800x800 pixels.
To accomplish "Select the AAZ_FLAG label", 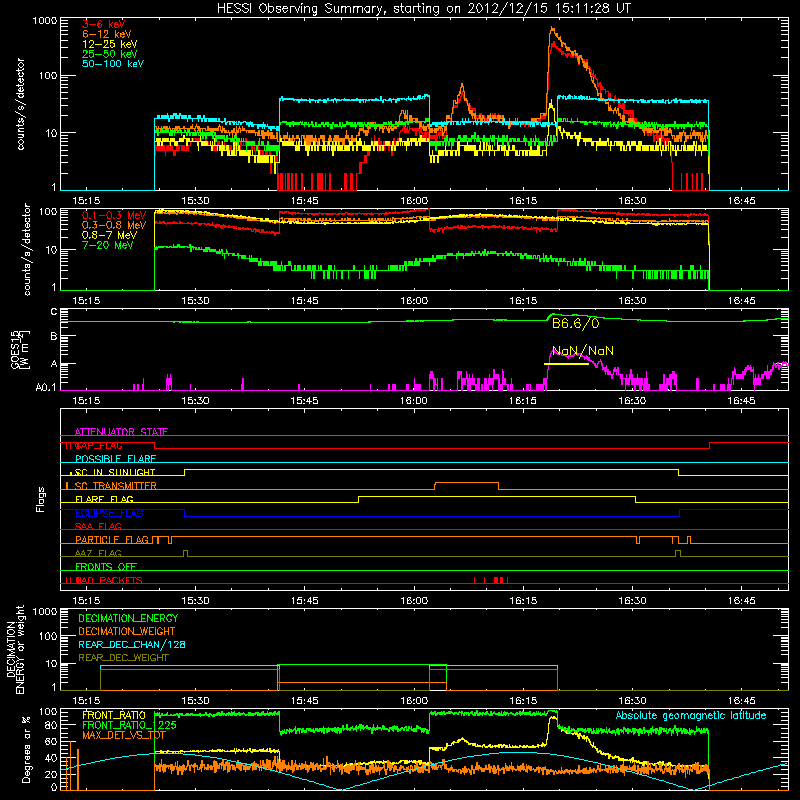I will [98, 554].
